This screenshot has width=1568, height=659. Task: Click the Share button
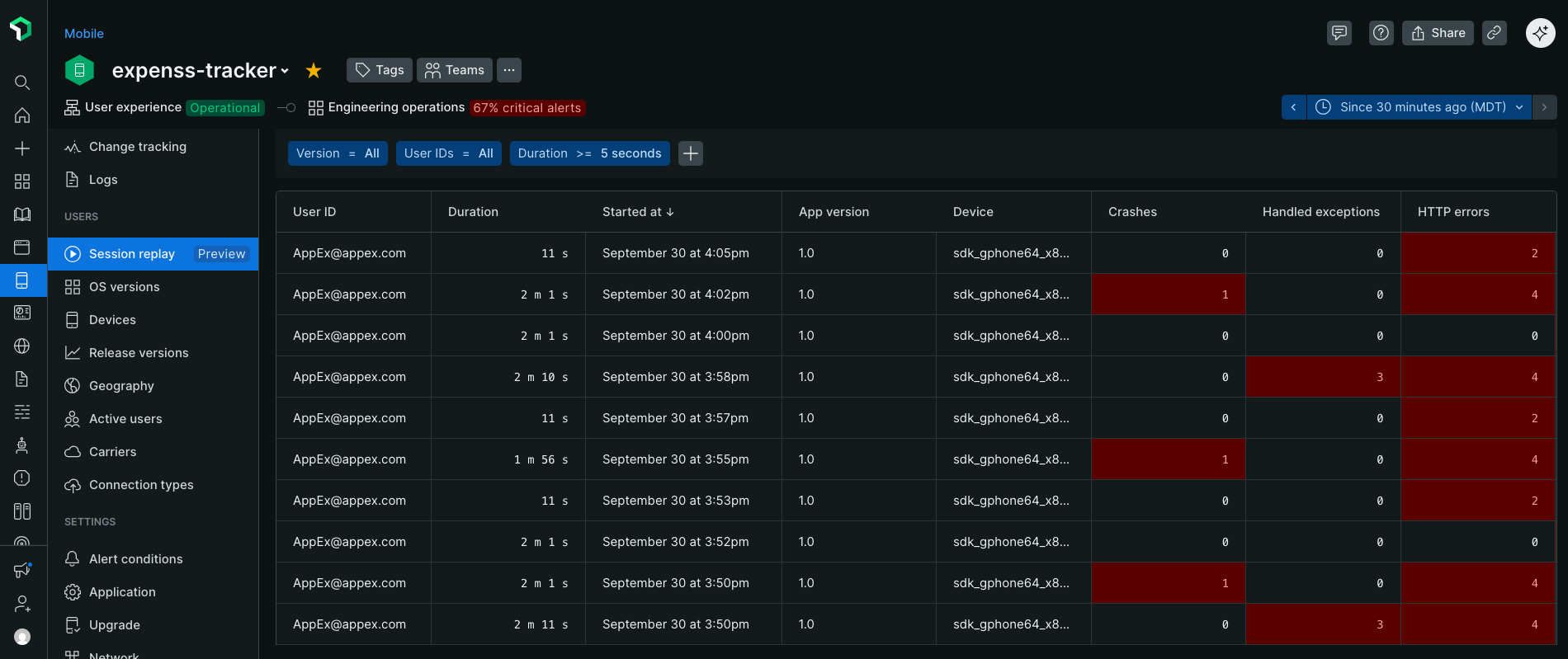(1438, 33)
